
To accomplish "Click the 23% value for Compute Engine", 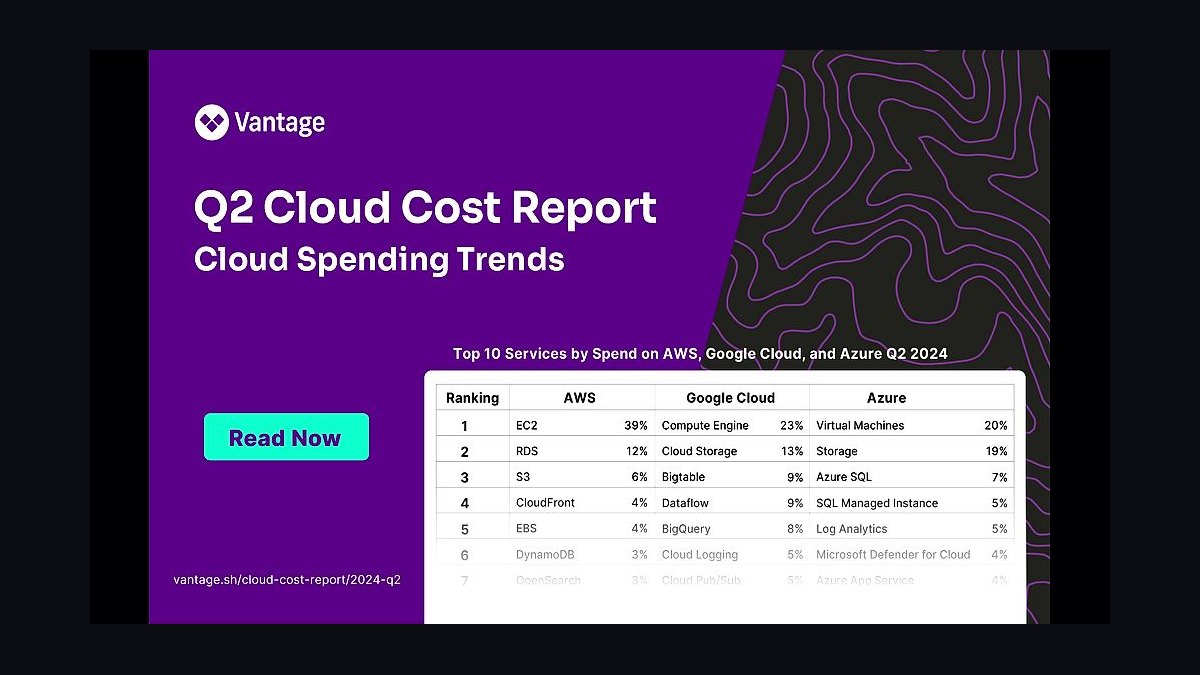I will 792,425.
